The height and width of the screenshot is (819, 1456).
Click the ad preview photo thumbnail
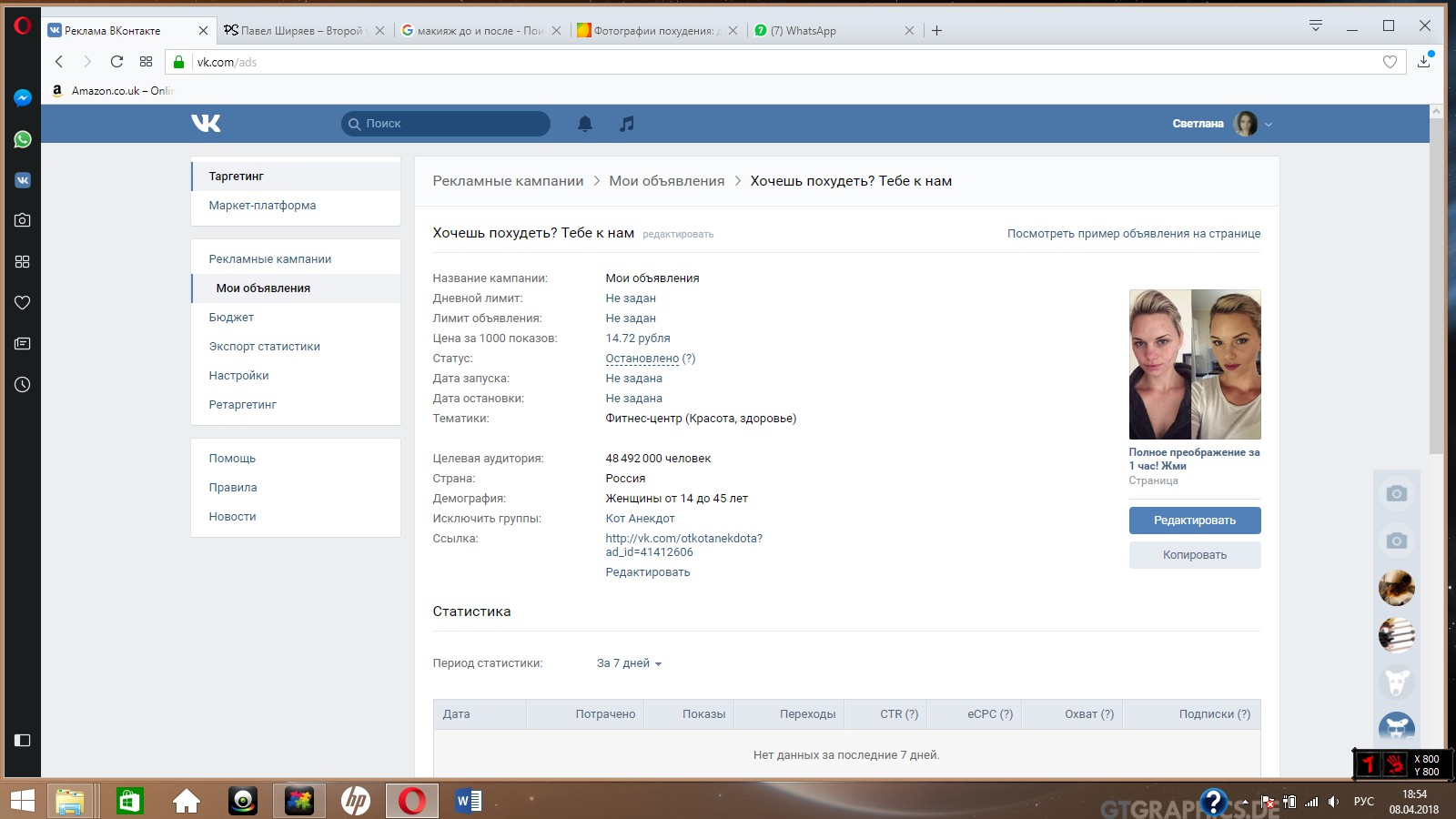point(1195,364)
